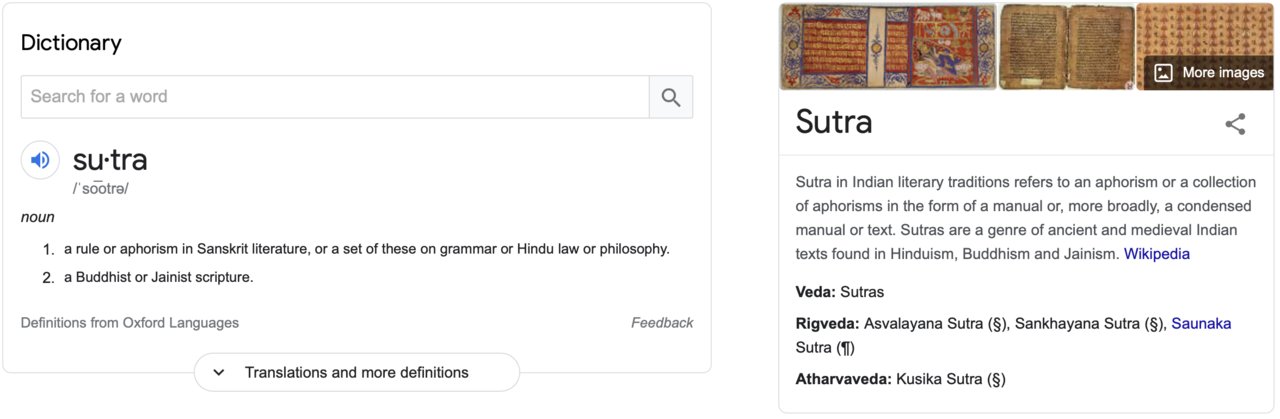The height and width of the screenshot is (419, 1280).
Task: Click the picture icon beside More images
Action: pos(1163,73)
